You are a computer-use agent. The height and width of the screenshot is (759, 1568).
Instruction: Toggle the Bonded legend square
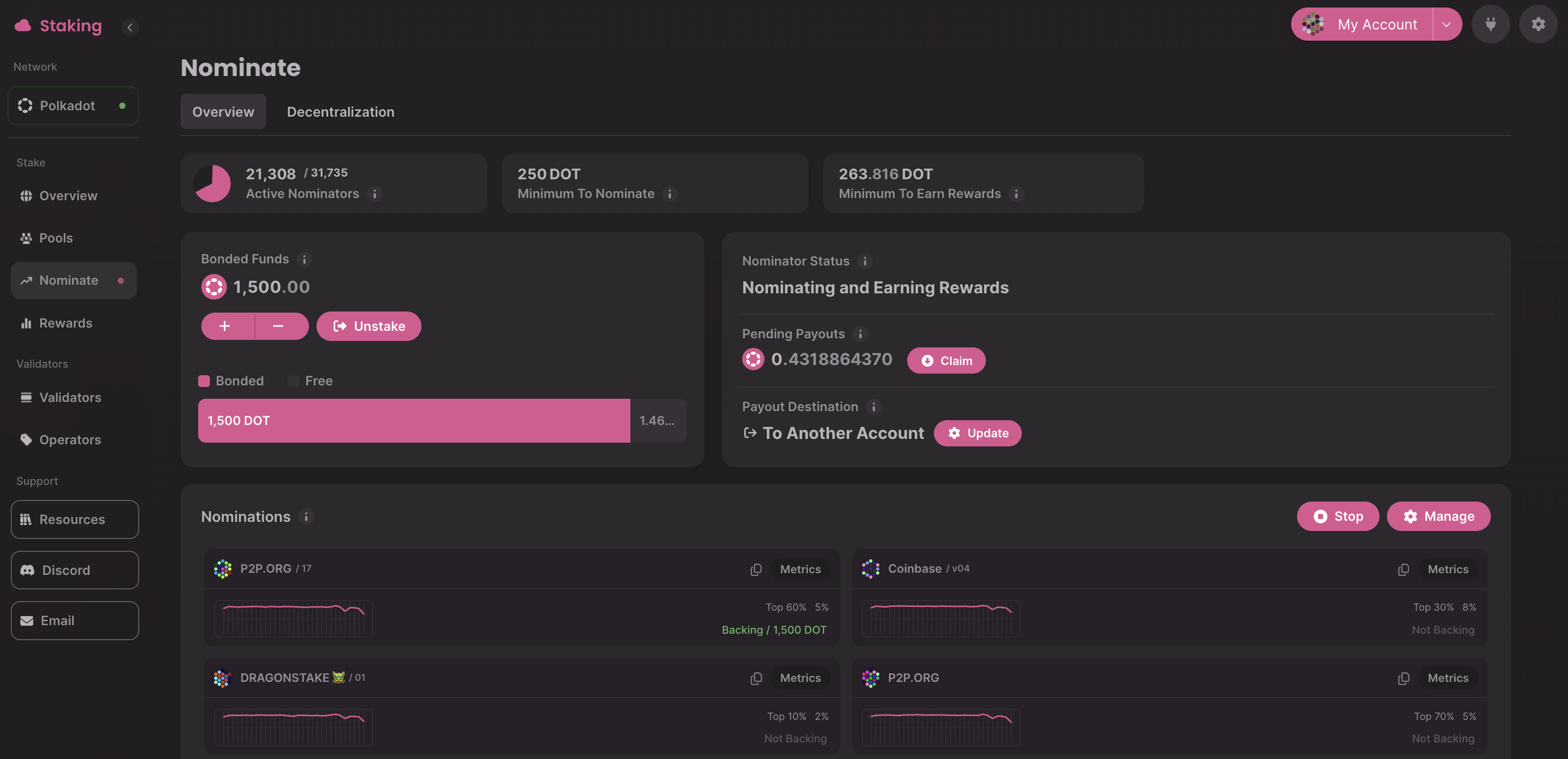(204, 381)
